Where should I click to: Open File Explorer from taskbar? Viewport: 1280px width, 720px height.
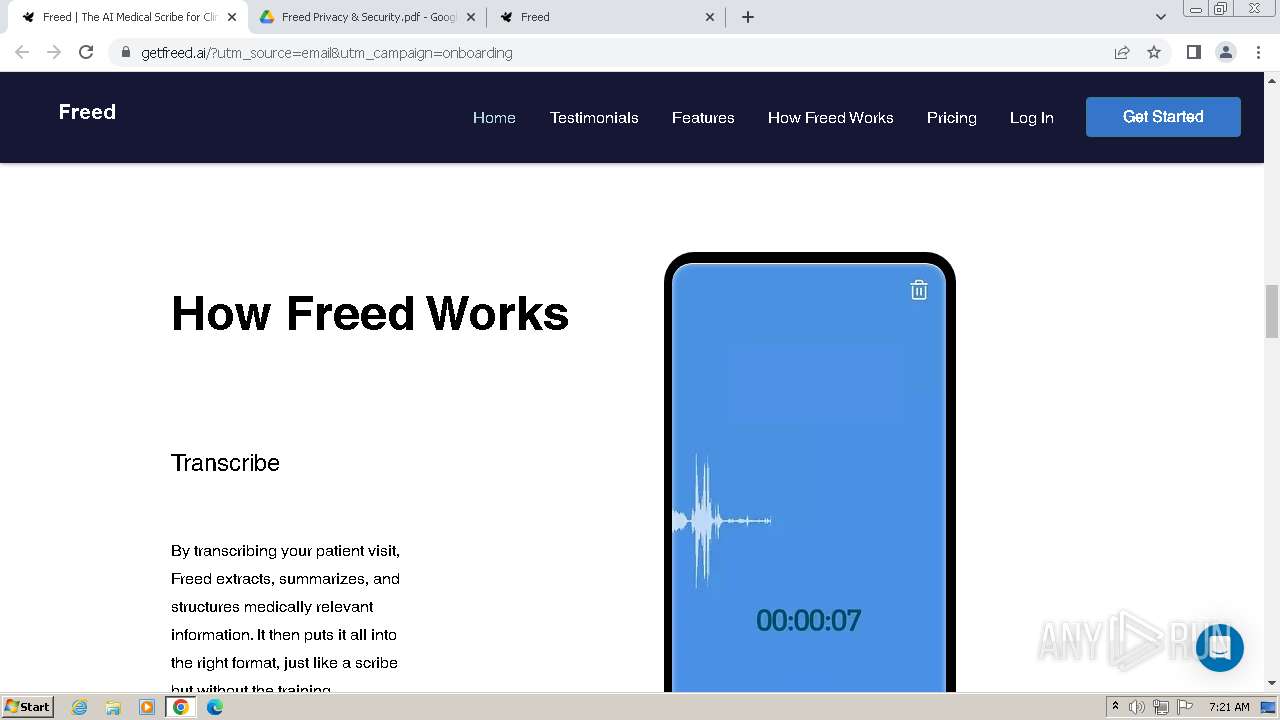(113, 707)
